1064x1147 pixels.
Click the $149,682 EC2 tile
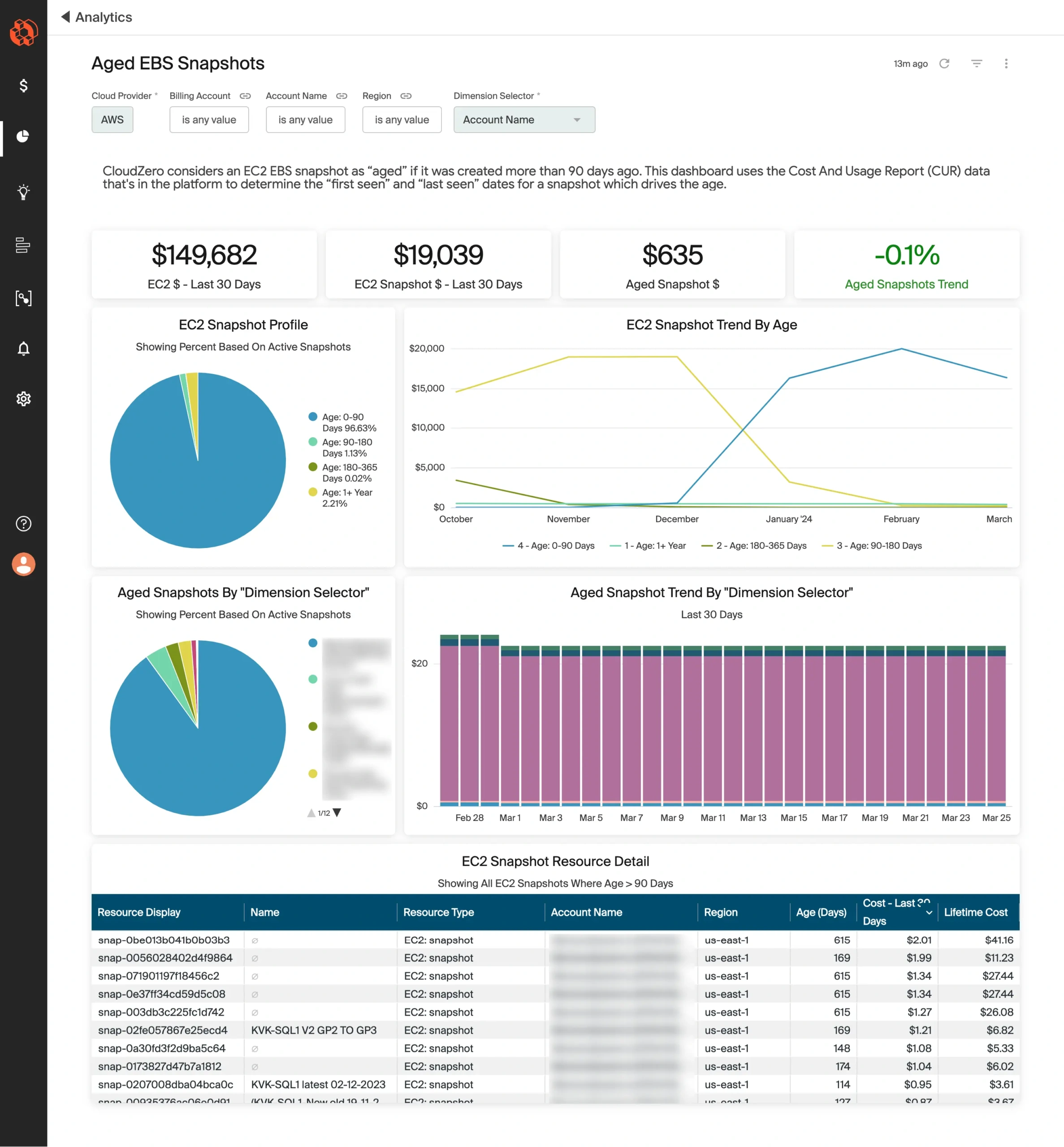(204, 265)
